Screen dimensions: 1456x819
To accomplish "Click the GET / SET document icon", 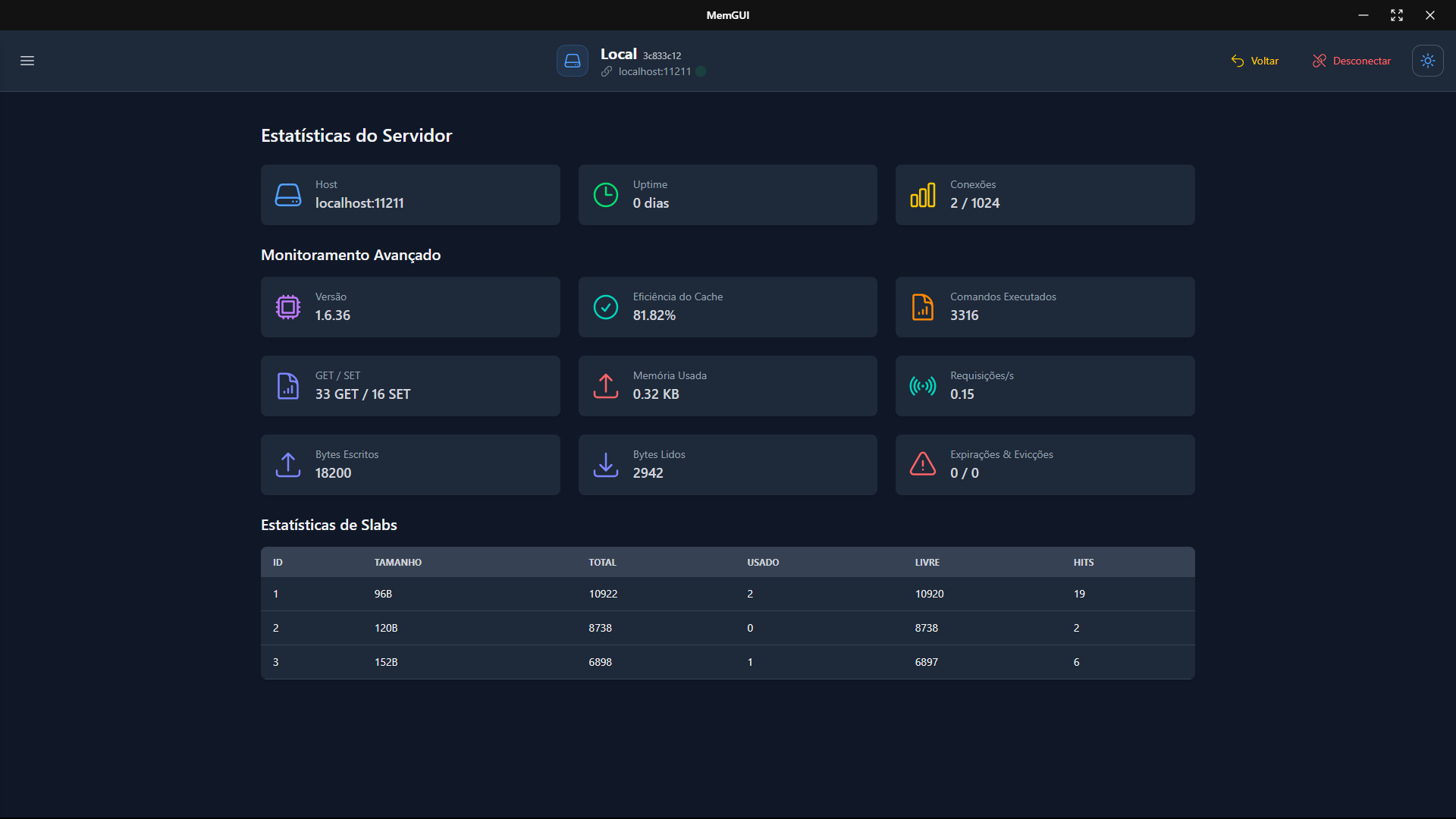I will click(x=288, y=386).
